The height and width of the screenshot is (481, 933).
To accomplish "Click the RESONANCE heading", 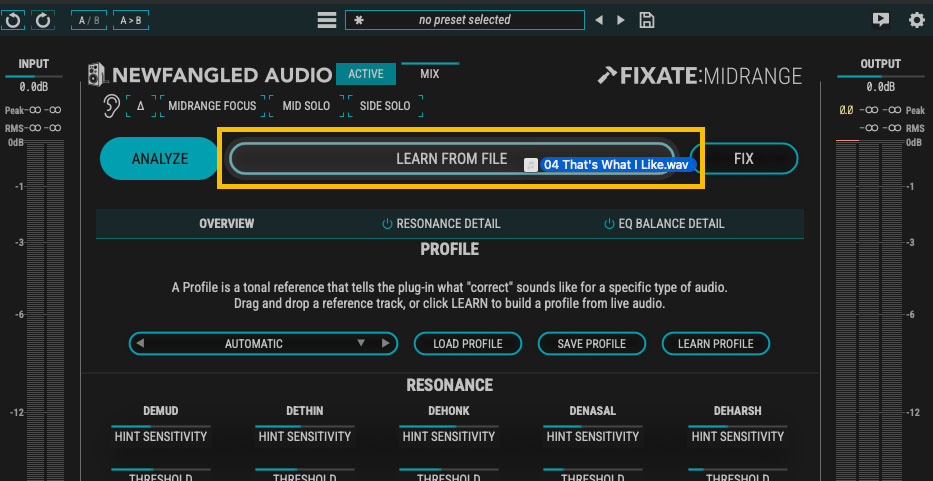I will pos(450,385).
